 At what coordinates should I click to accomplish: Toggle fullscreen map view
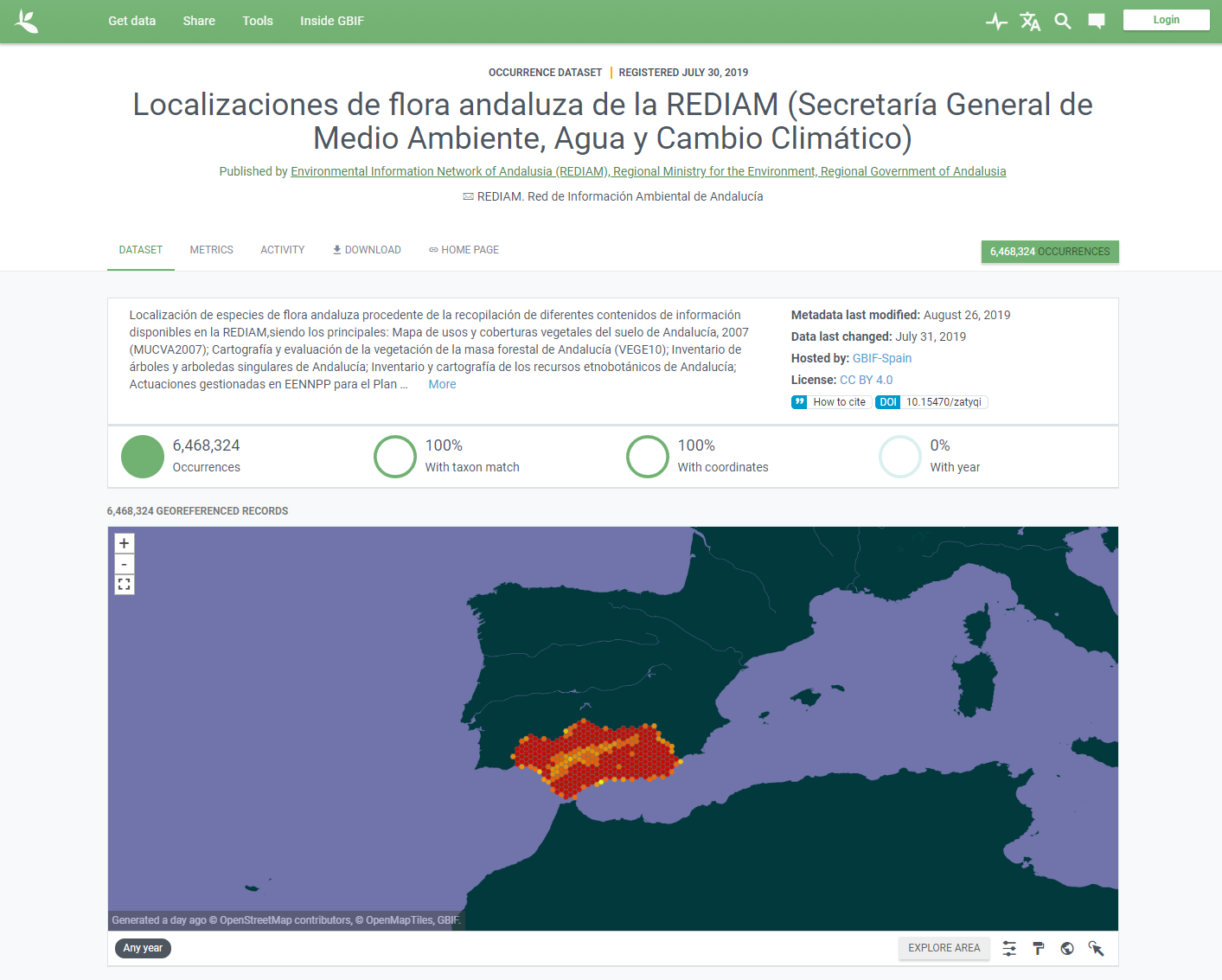[x=125, y=585]
